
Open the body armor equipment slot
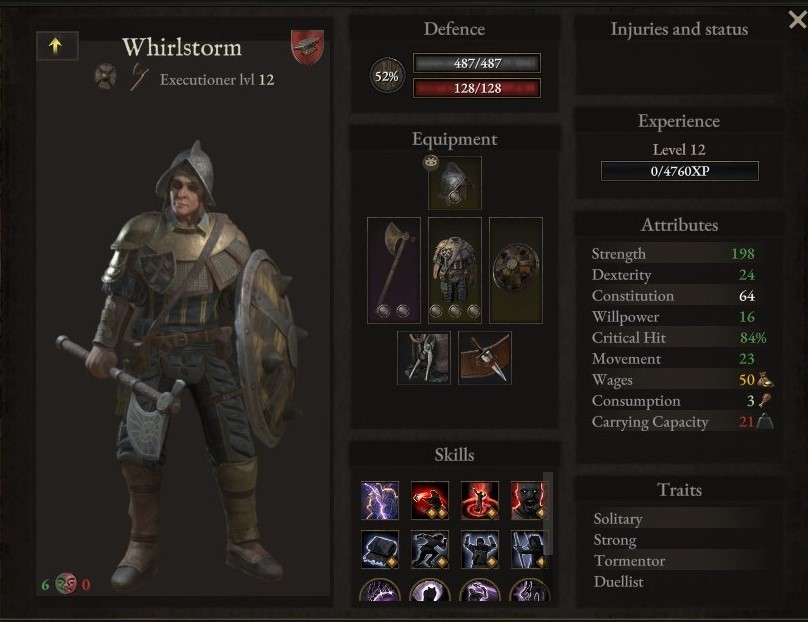click(454, 270)
